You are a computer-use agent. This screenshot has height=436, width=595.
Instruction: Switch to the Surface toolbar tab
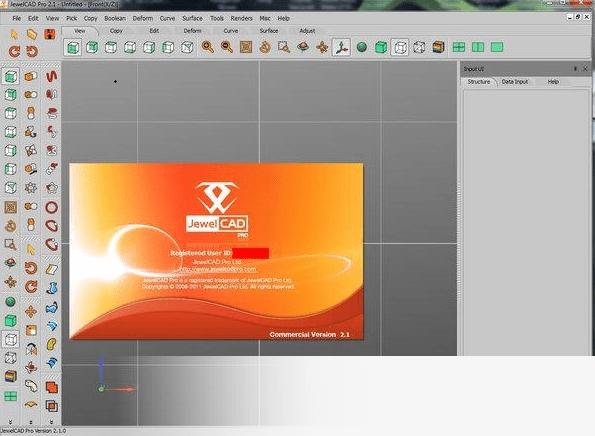(269, 31)
